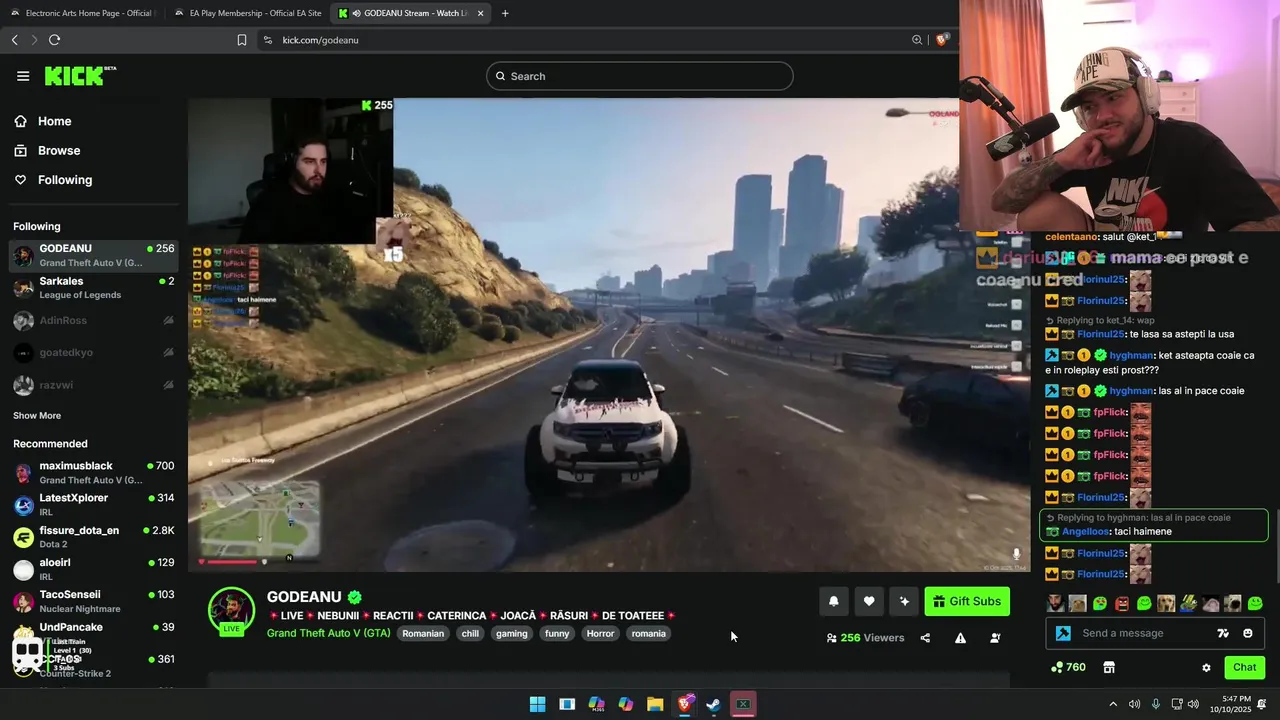This screenshot has width=1280, height=720.
Task: Toggle the follow heart button
Action: (x=869, y=601)
